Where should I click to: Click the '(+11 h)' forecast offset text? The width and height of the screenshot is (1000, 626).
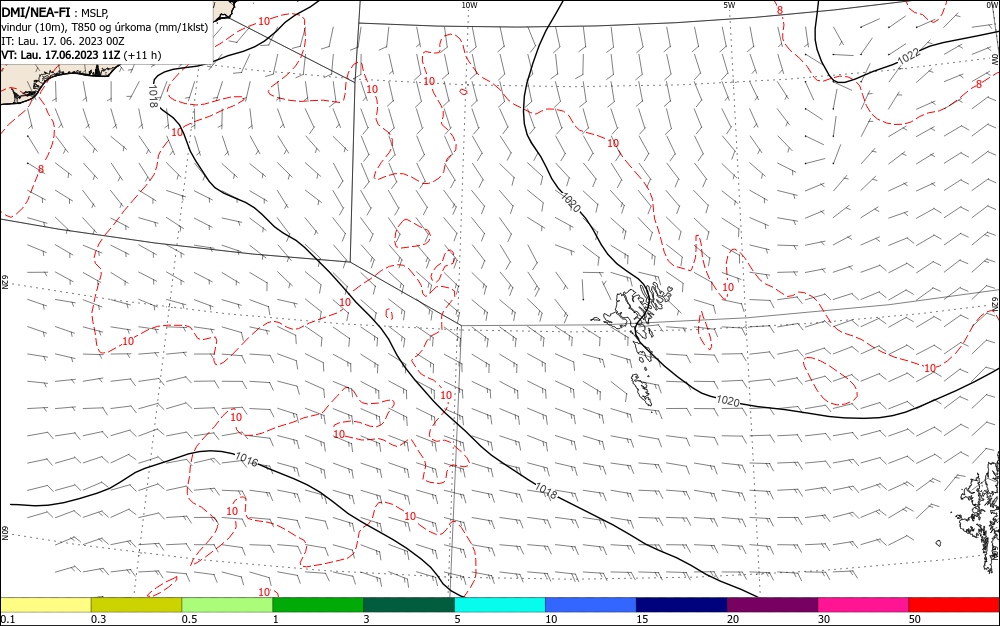coord(142,55)
